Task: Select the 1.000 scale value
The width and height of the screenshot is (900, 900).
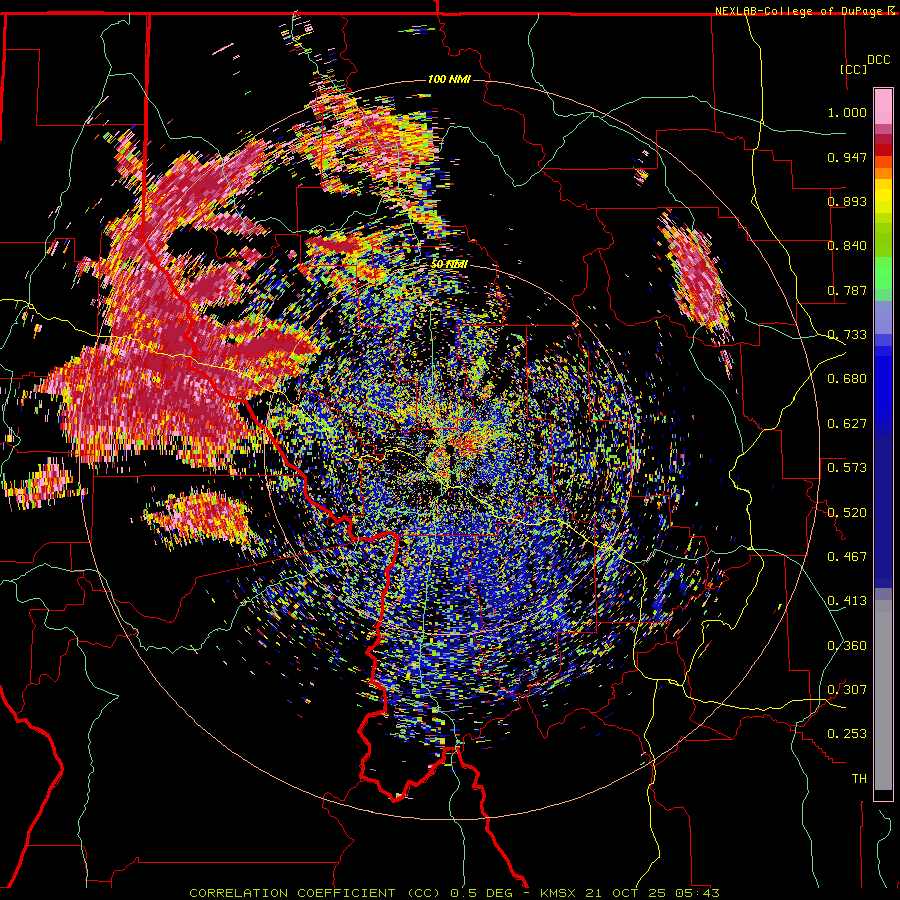Action: tap(847, 112)
